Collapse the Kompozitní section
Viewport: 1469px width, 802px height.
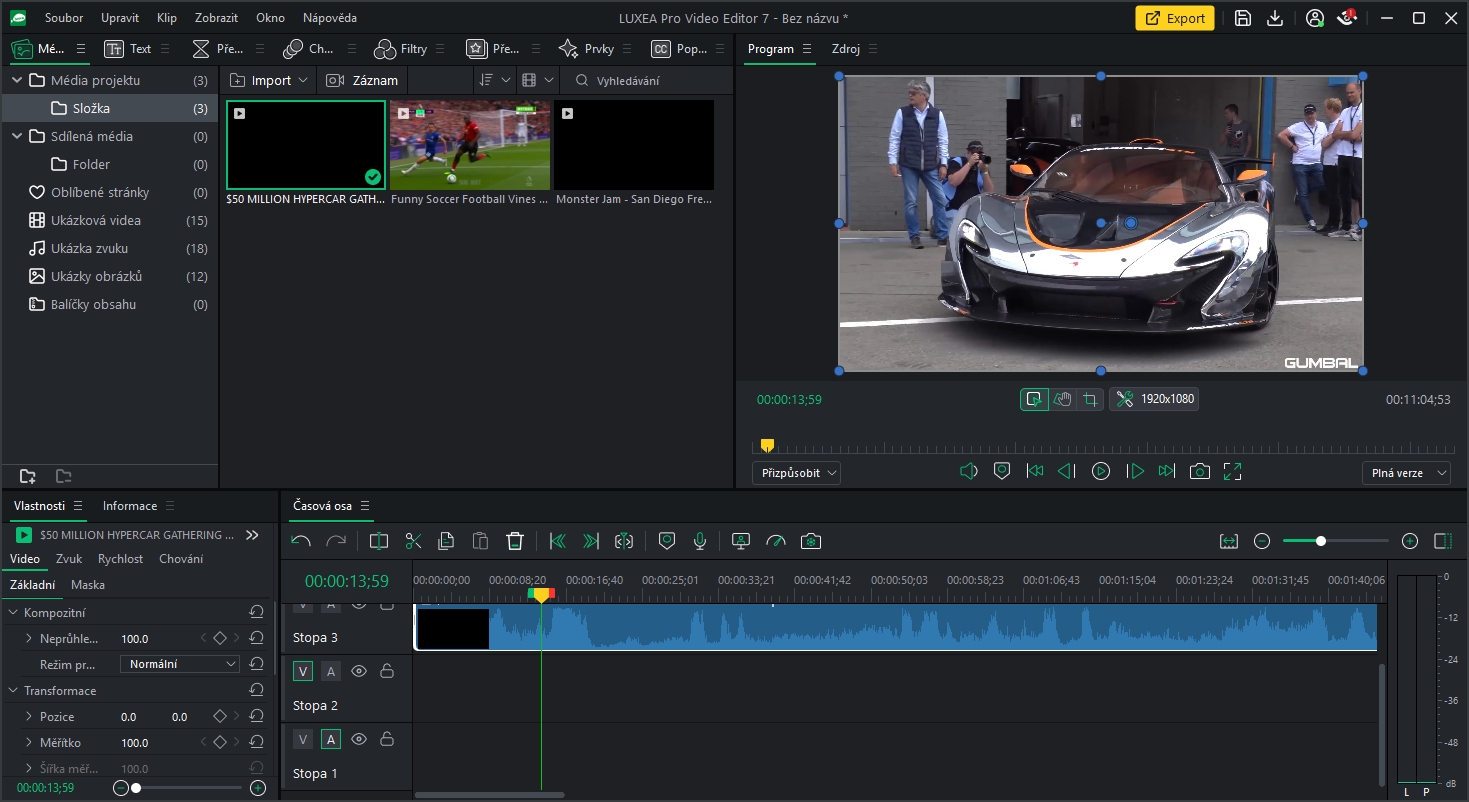tap(13, 612)
